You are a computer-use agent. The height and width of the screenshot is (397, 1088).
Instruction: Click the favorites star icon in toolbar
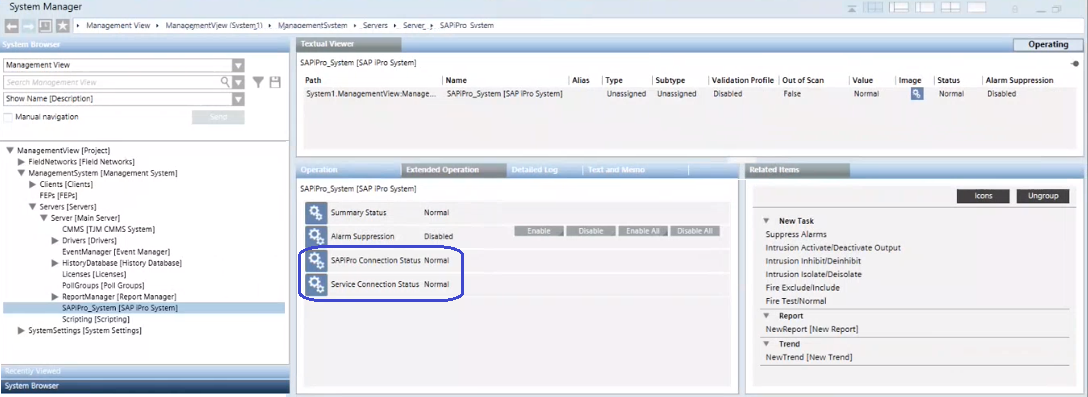coord(62,26)
